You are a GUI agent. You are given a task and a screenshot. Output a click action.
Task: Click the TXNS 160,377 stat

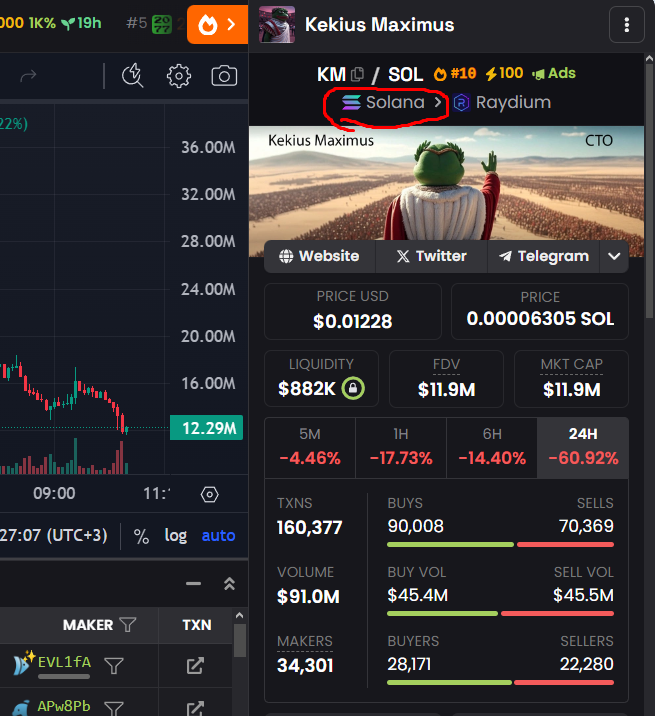[x=310, y=516]
